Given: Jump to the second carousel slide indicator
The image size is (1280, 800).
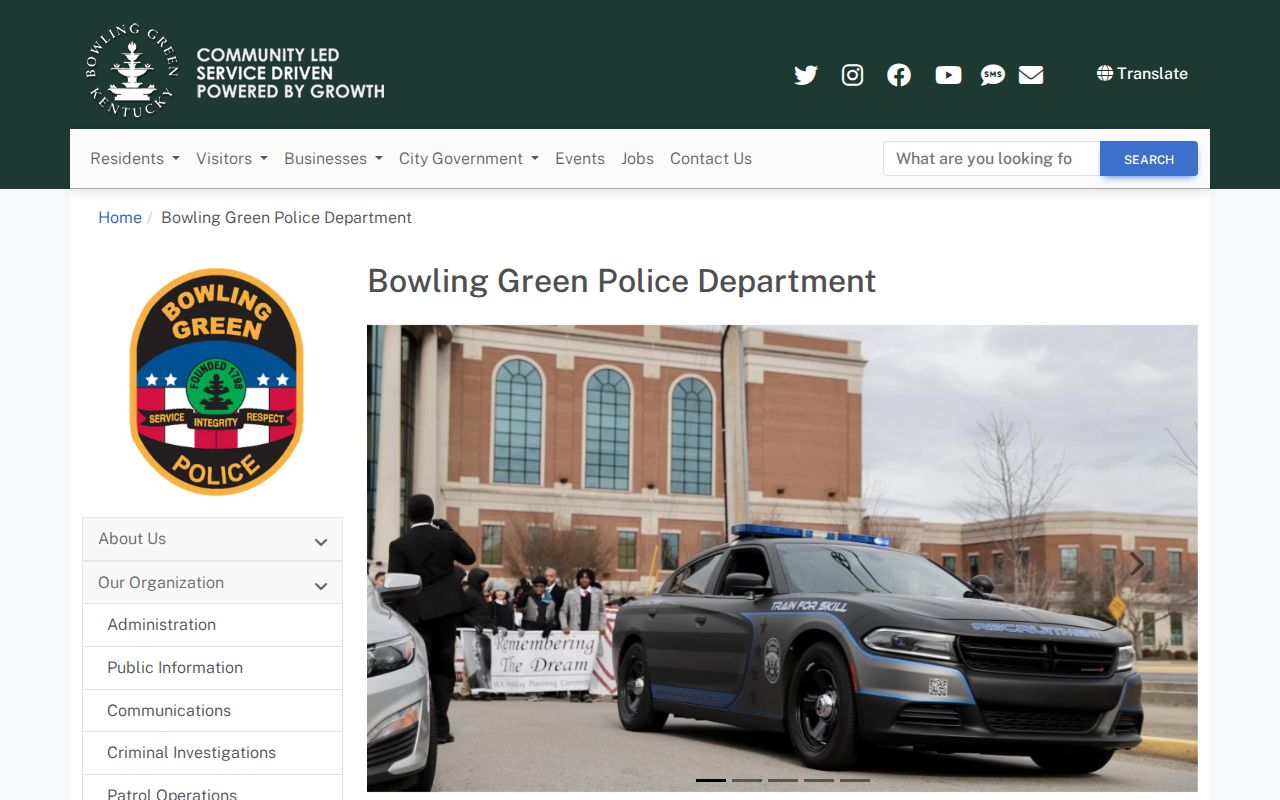Looking at the screenshot, I should tap(747, 780).
